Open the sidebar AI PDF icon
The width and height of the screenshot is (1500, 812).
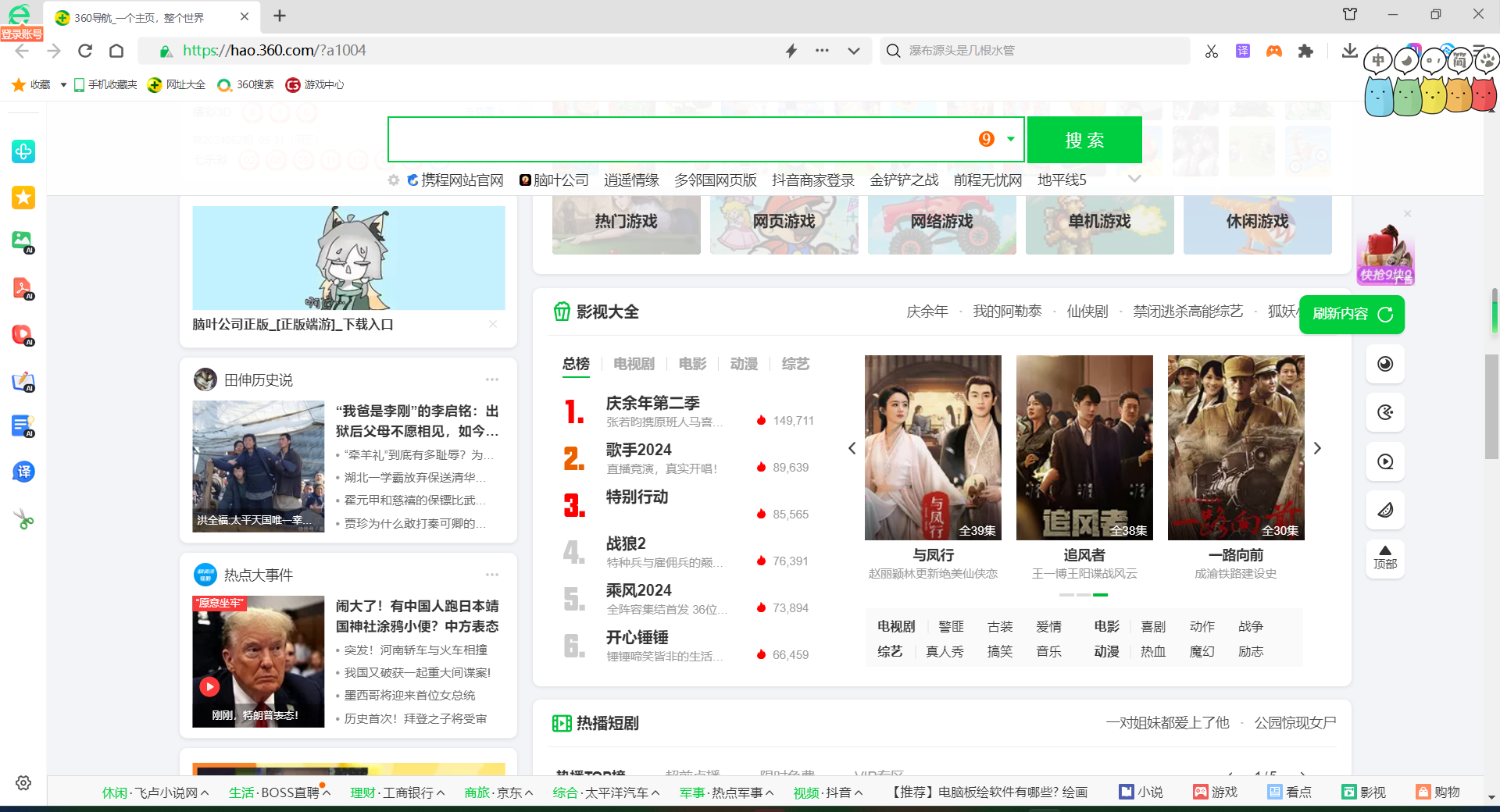point(23,288)
